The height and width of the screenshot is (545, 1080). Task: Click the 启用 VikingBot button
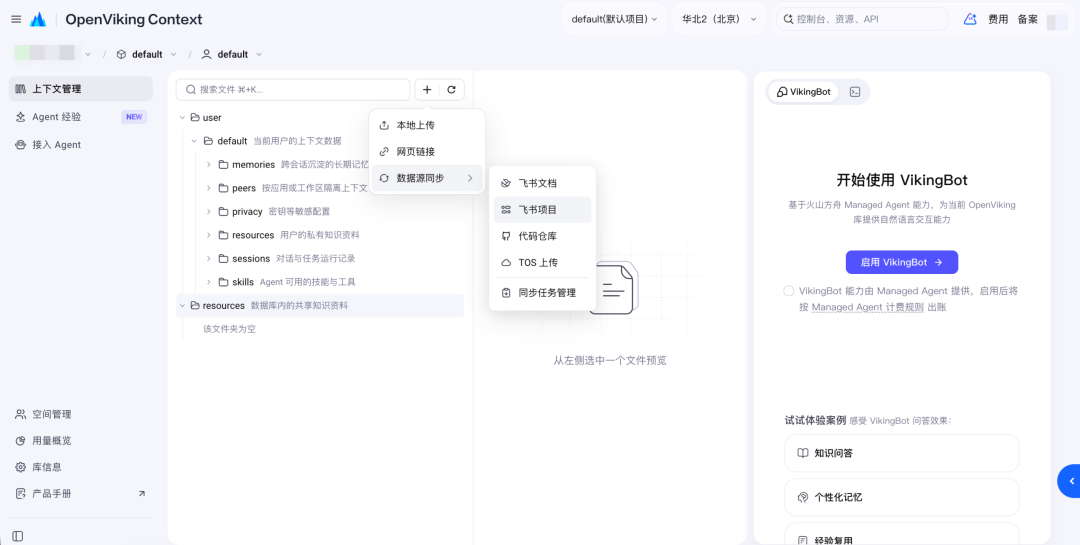click(x=902, y=263)
